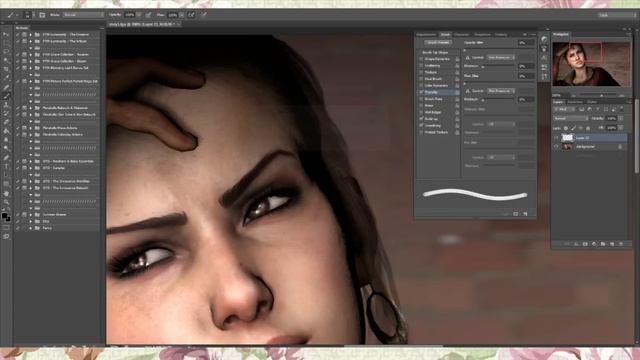Select the Navigator panel tab

pos(560,35)
